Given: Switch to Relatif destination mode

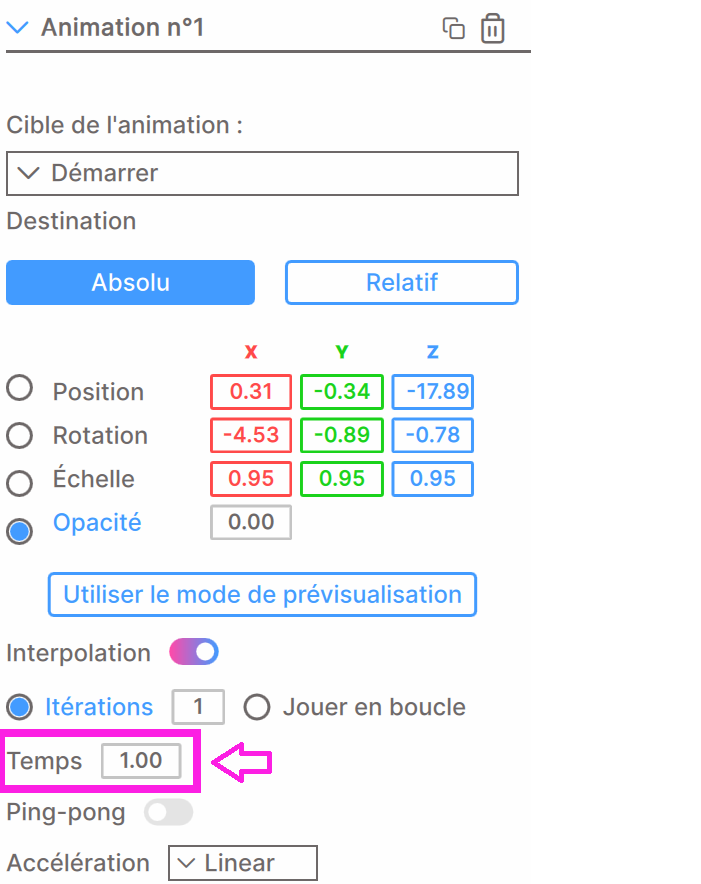Looking at the screenshot, I should pos(402,282).
